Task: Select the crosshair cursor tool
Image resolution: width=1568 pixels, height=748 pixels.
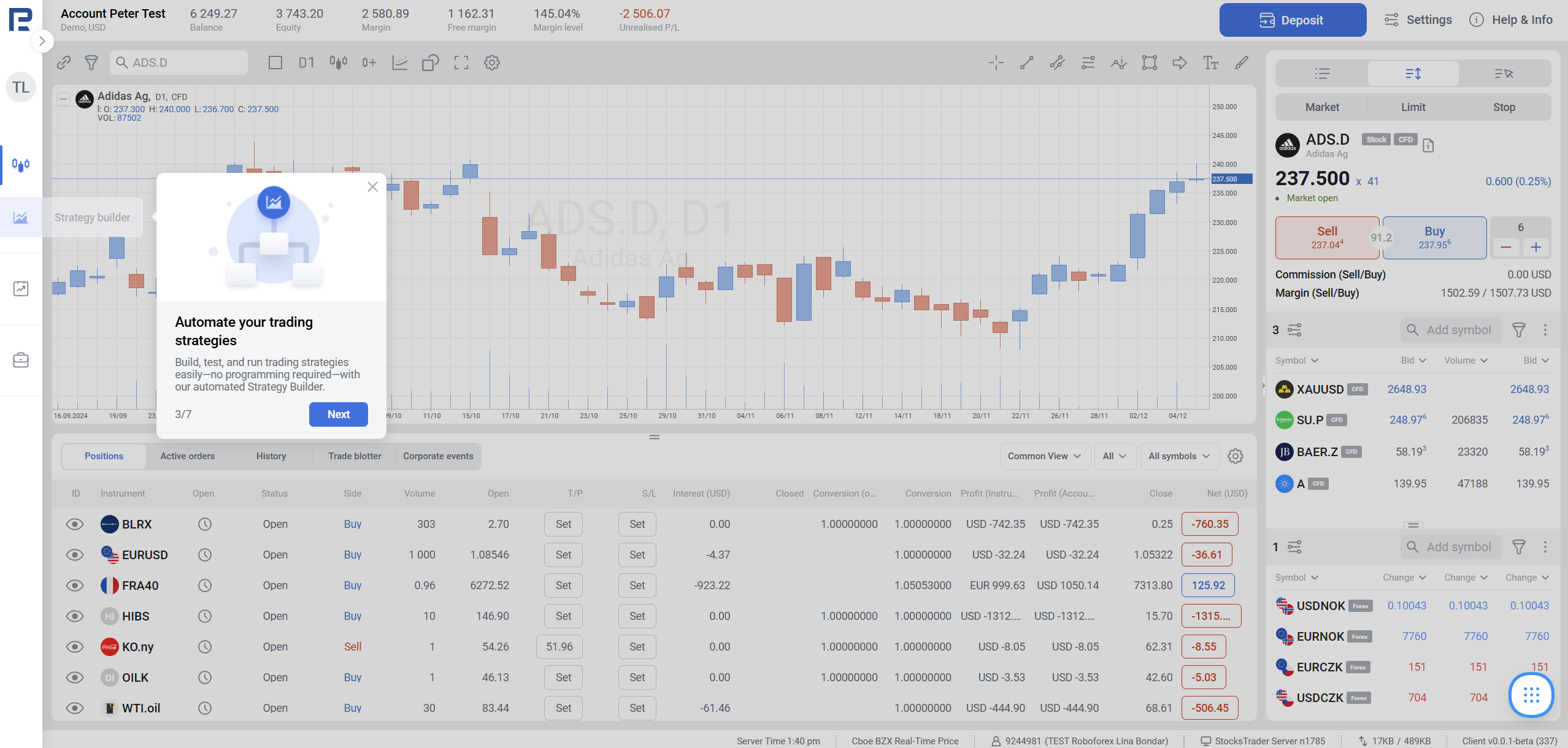Action: 996,63
